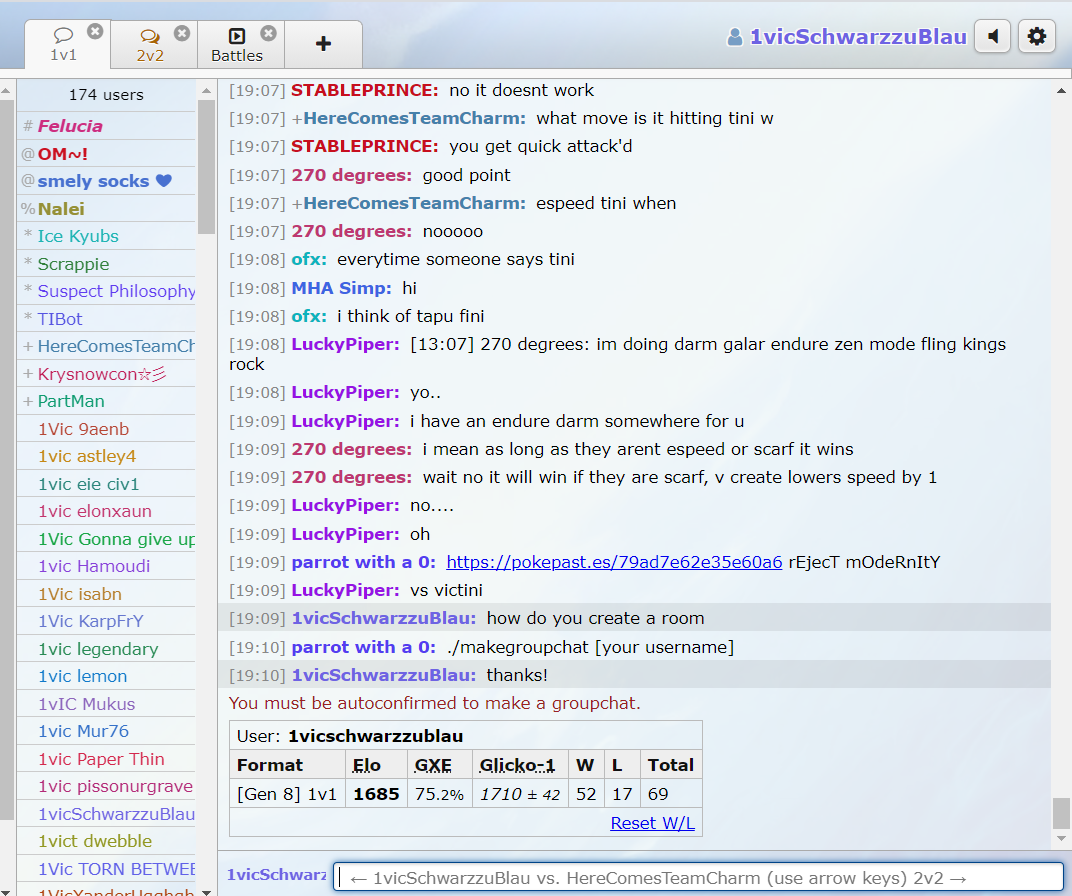
Task: Select 1Vic isabn in user list
Action: (x=106, y=594)
